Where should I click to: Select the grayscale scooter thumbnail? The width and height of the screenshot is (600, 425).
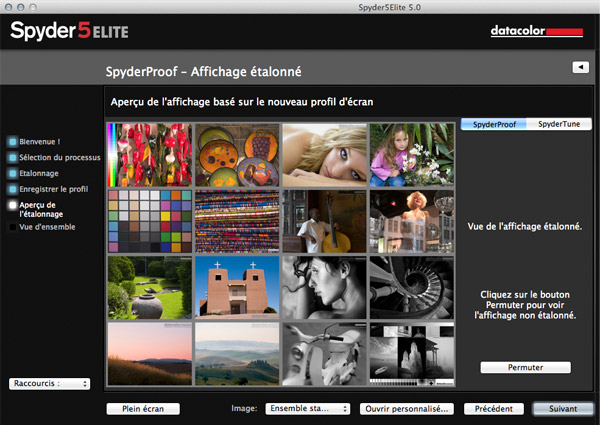point(324,354)
